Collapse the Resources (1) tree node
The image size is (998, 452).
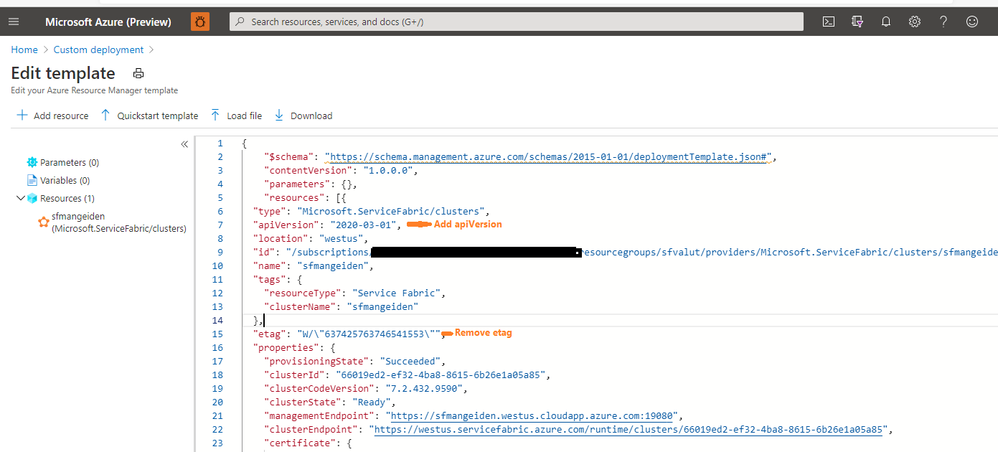(20, 198)
